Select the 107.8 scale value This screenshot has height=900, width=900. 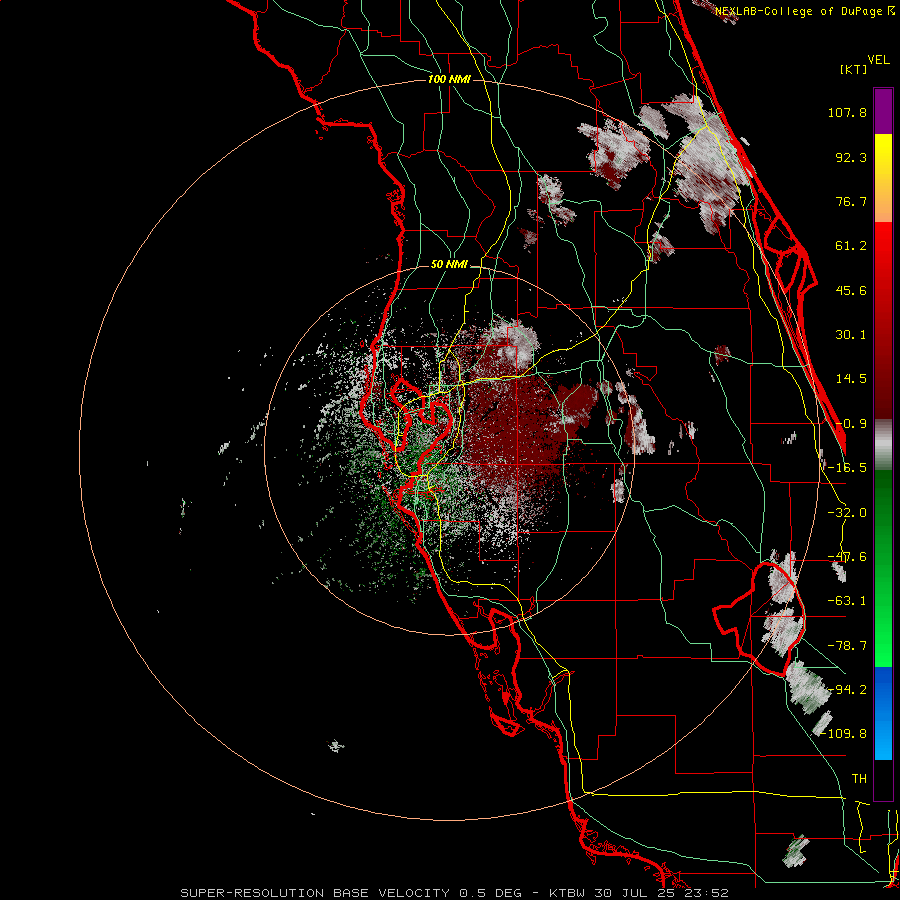tap(847, 112)
